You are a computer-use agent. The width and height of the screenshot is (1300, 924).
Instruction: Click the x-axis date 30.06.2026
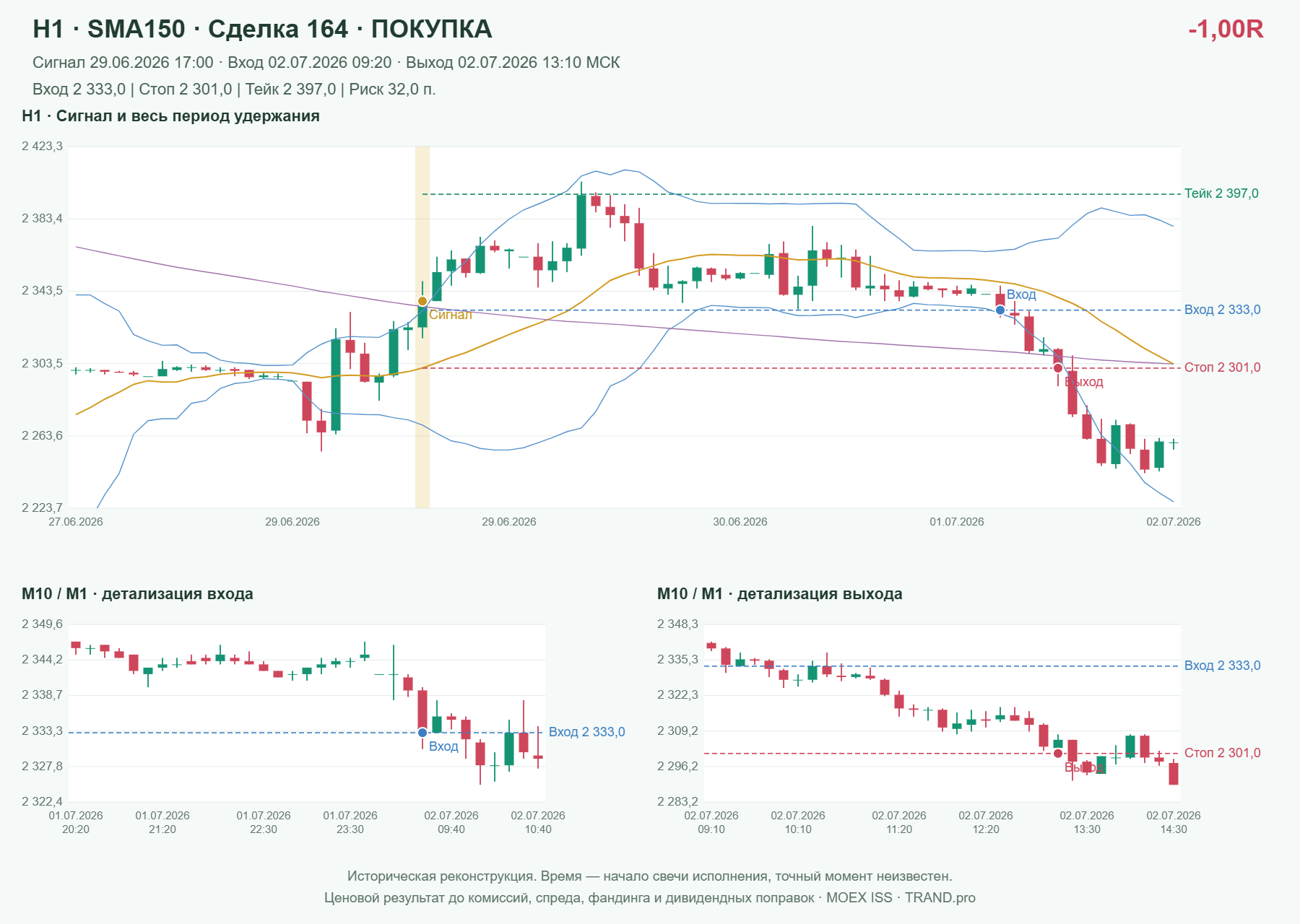pos(740,522)
